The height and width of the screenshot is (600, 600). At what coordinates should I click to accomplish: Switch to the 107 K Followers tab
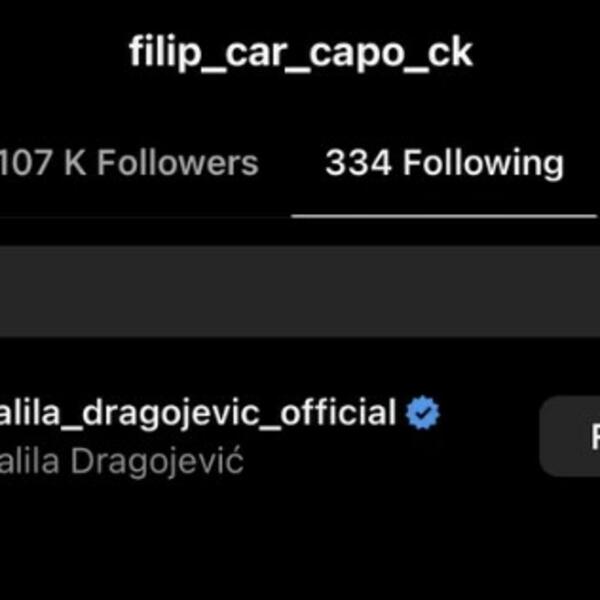click(x=129, y=163)
